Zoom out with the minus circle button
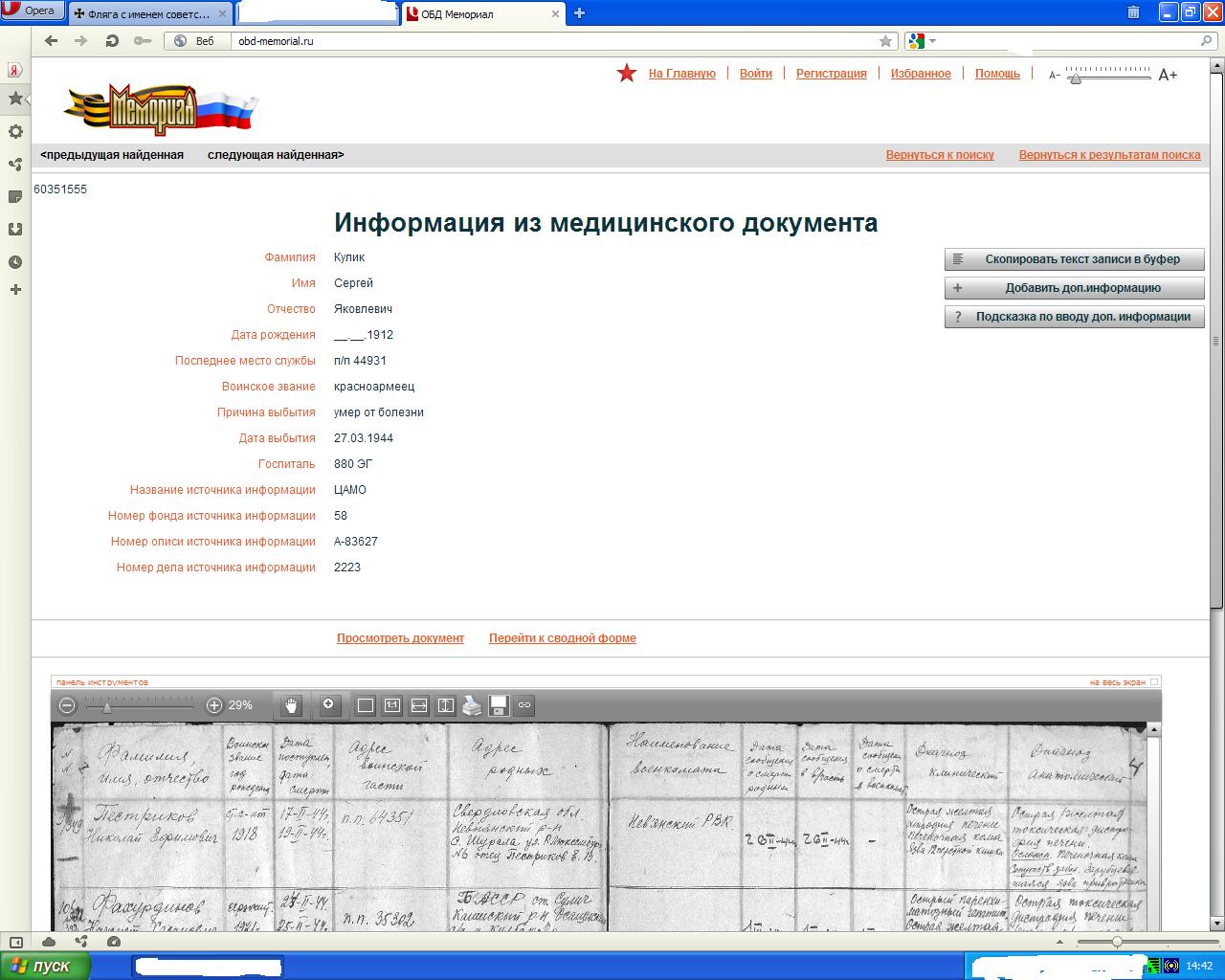 (67, 705)
